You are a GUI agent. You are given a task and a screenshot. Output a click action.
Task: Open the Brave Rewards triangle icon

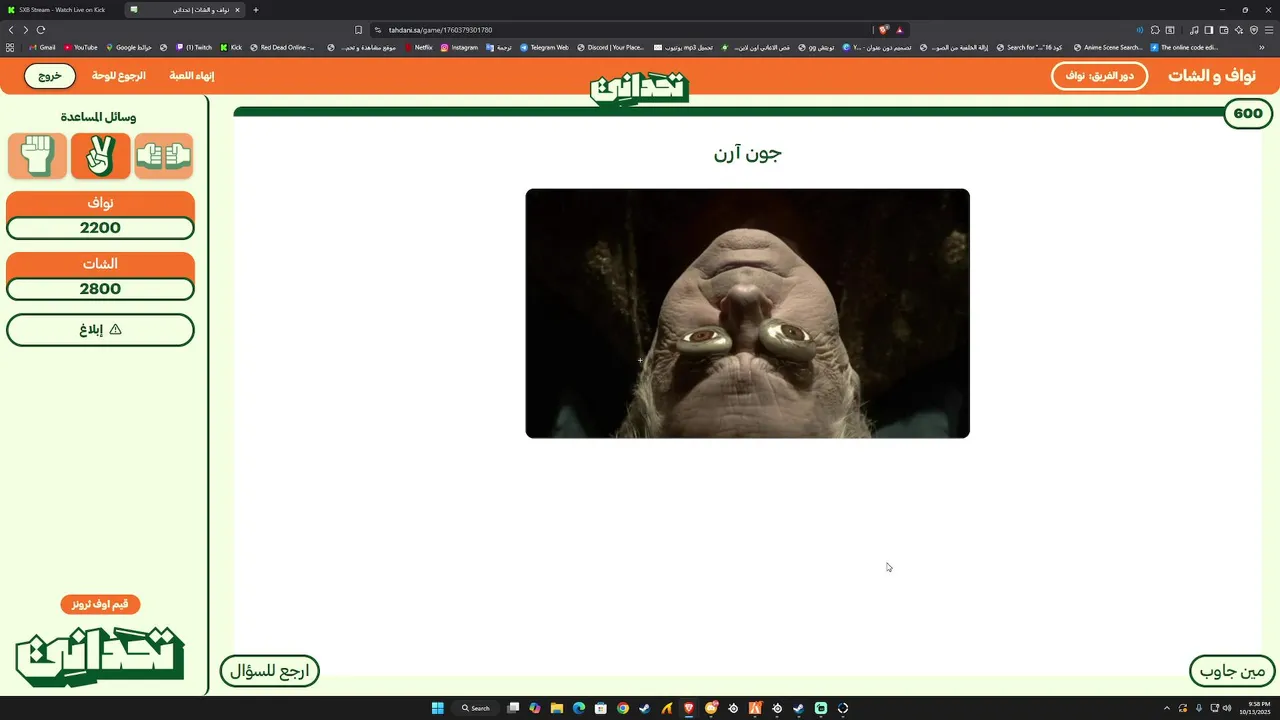(x=899, y=30)
